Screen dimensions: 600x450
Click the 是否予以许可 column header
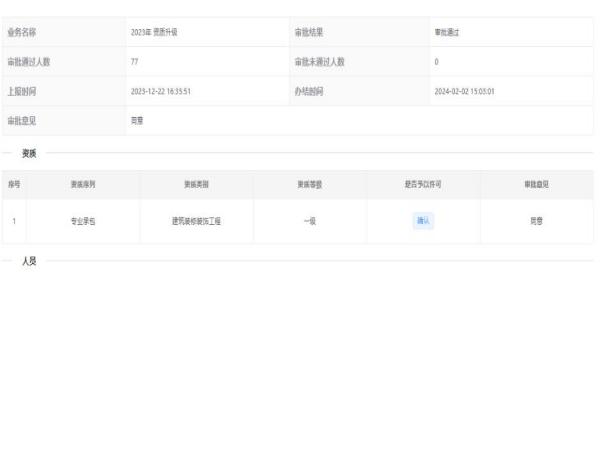click(423, 184)
